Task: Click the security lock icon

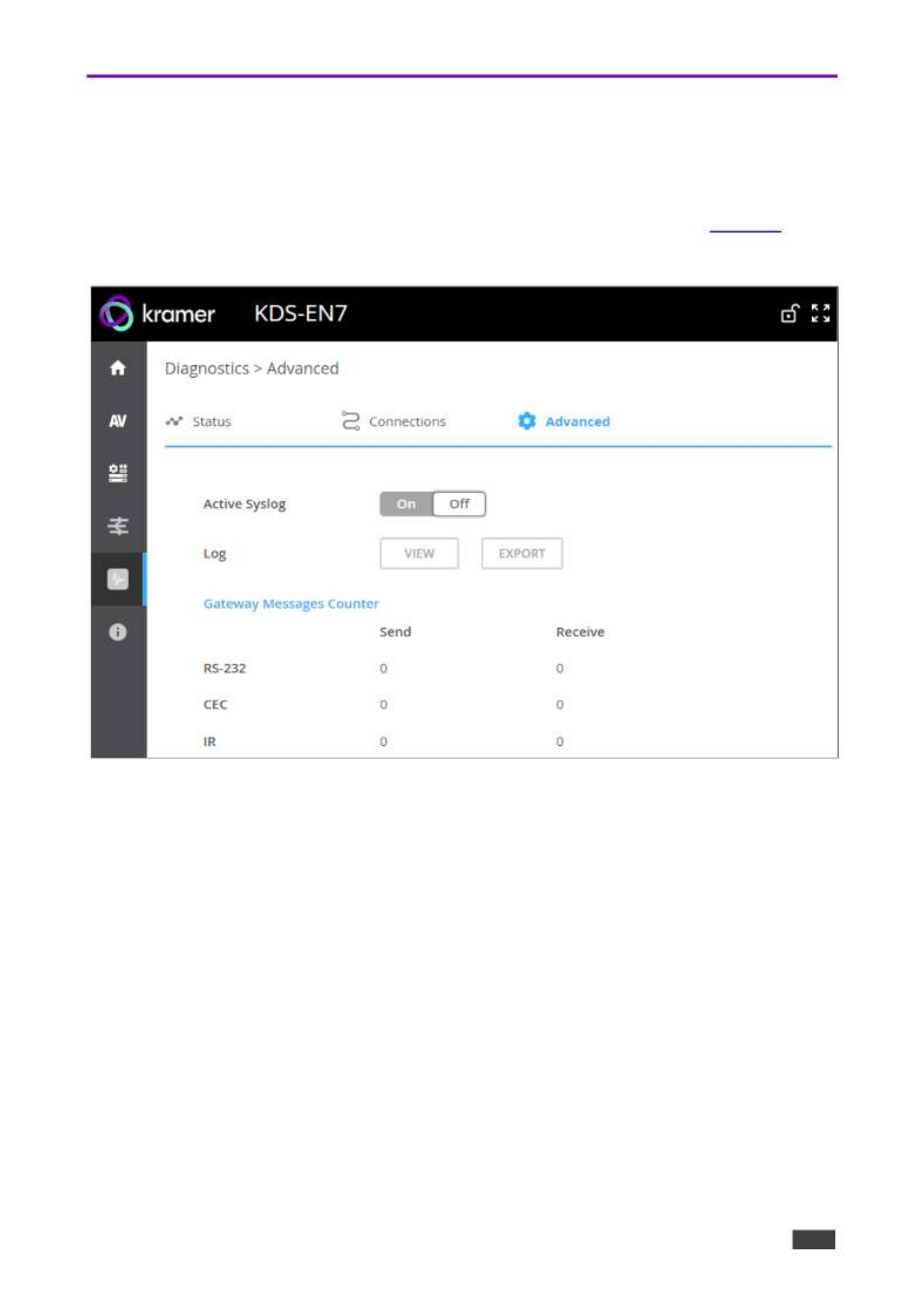Action: point(789,313)
